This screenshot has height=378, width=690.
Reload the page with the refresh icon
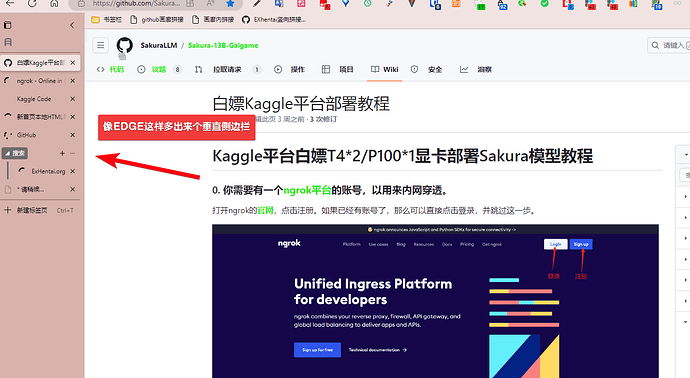(x=32, y=4)
